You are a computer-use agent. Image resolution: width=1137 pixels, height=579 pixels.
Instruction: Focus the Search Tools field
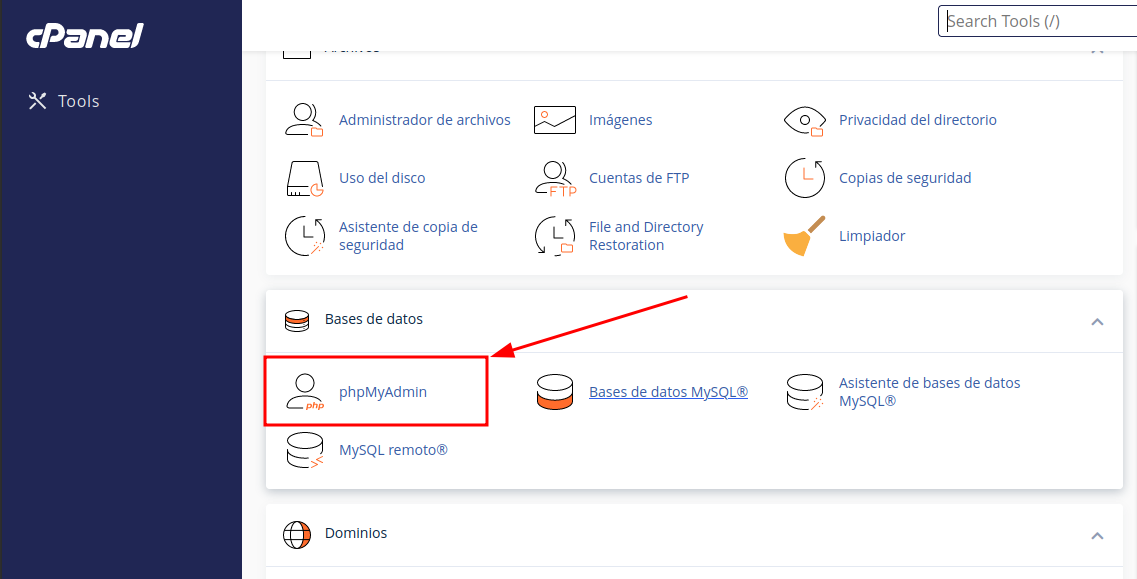click(1038, 21)
